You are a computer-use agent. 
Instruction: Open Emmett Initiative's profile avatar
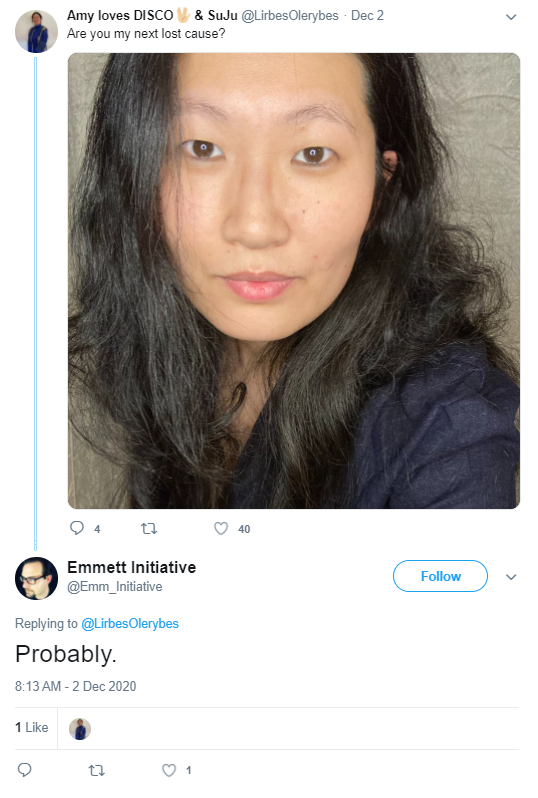(36, 579)
